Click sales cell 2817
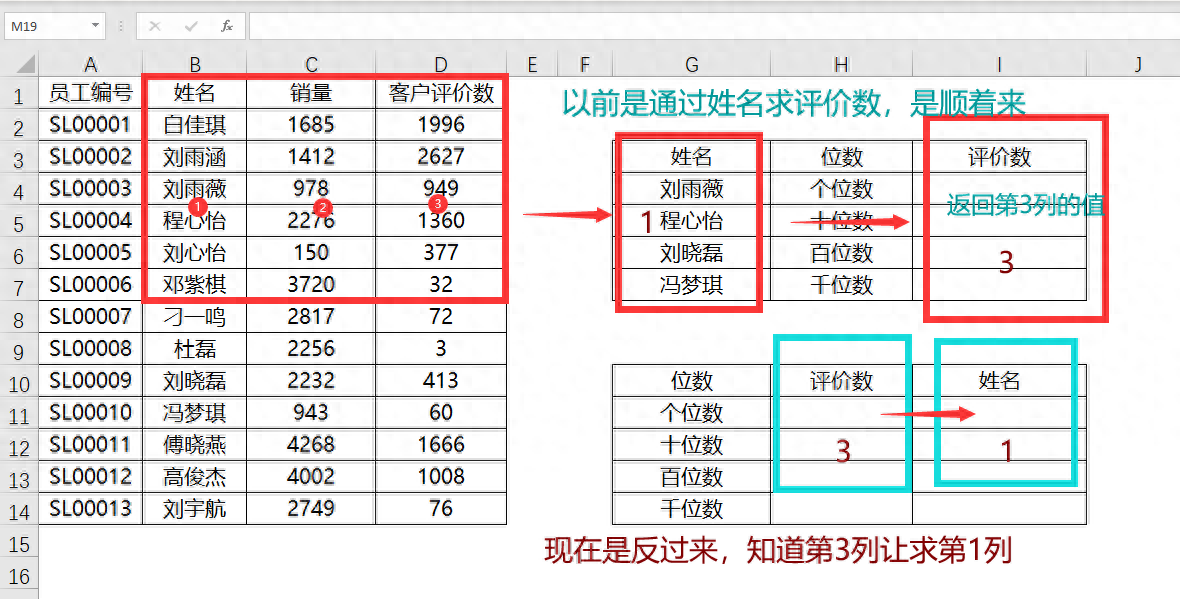The width and height of the screenshot is (1180, 599). pos(311,316)
